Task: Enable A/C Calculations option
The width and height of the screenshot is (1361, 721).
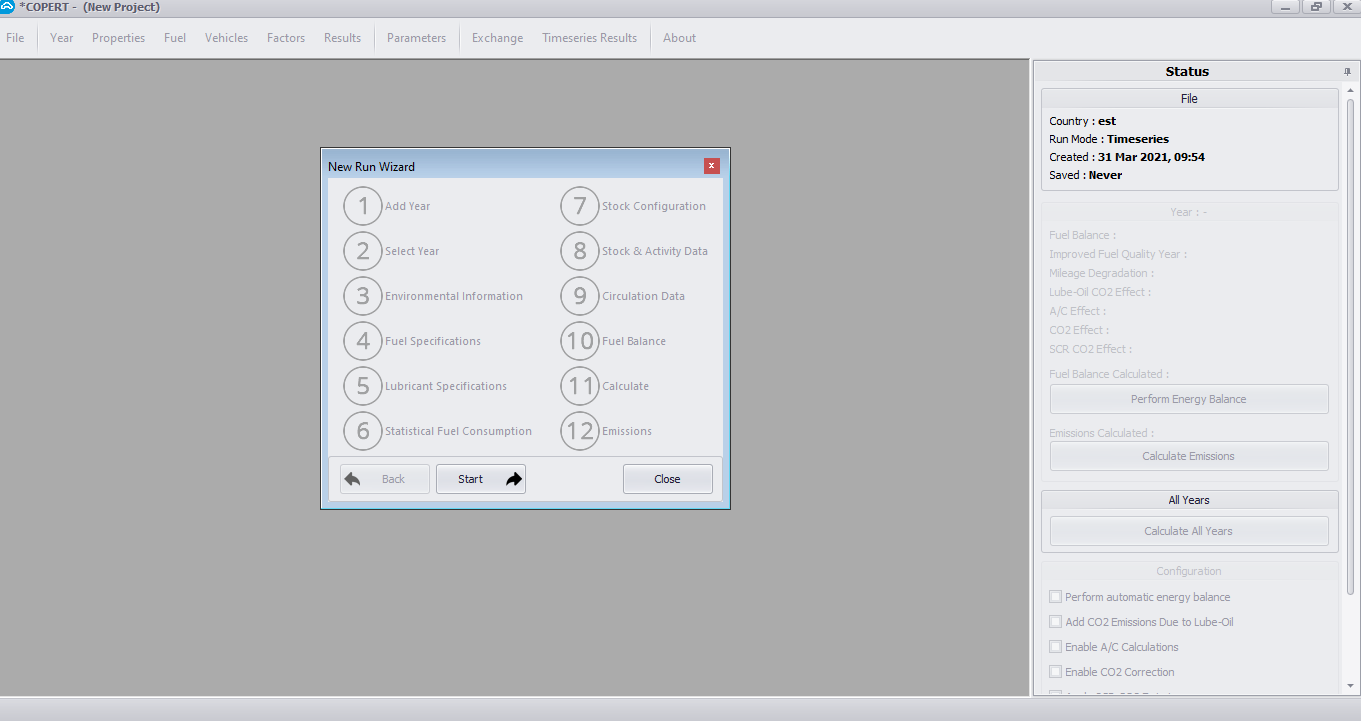Action: click(x=1055, y=646)
